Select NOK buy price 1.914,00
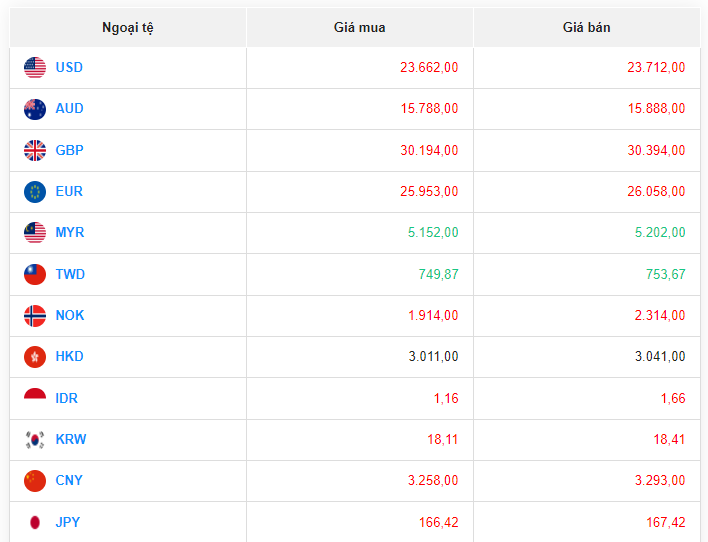708x542 pixels. coord(433,315)
